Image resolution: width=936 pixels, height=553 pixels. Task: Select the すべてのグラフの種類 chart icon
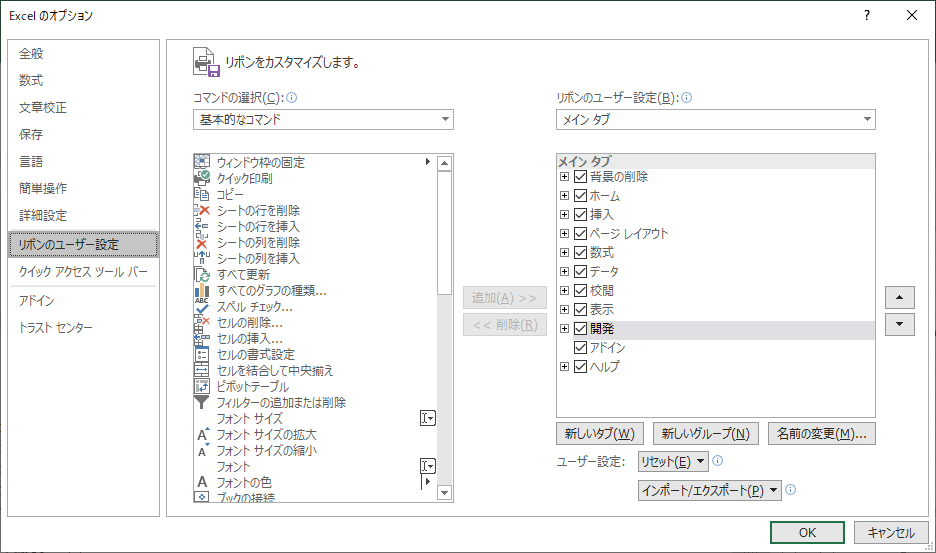click(x=202, y=290)
